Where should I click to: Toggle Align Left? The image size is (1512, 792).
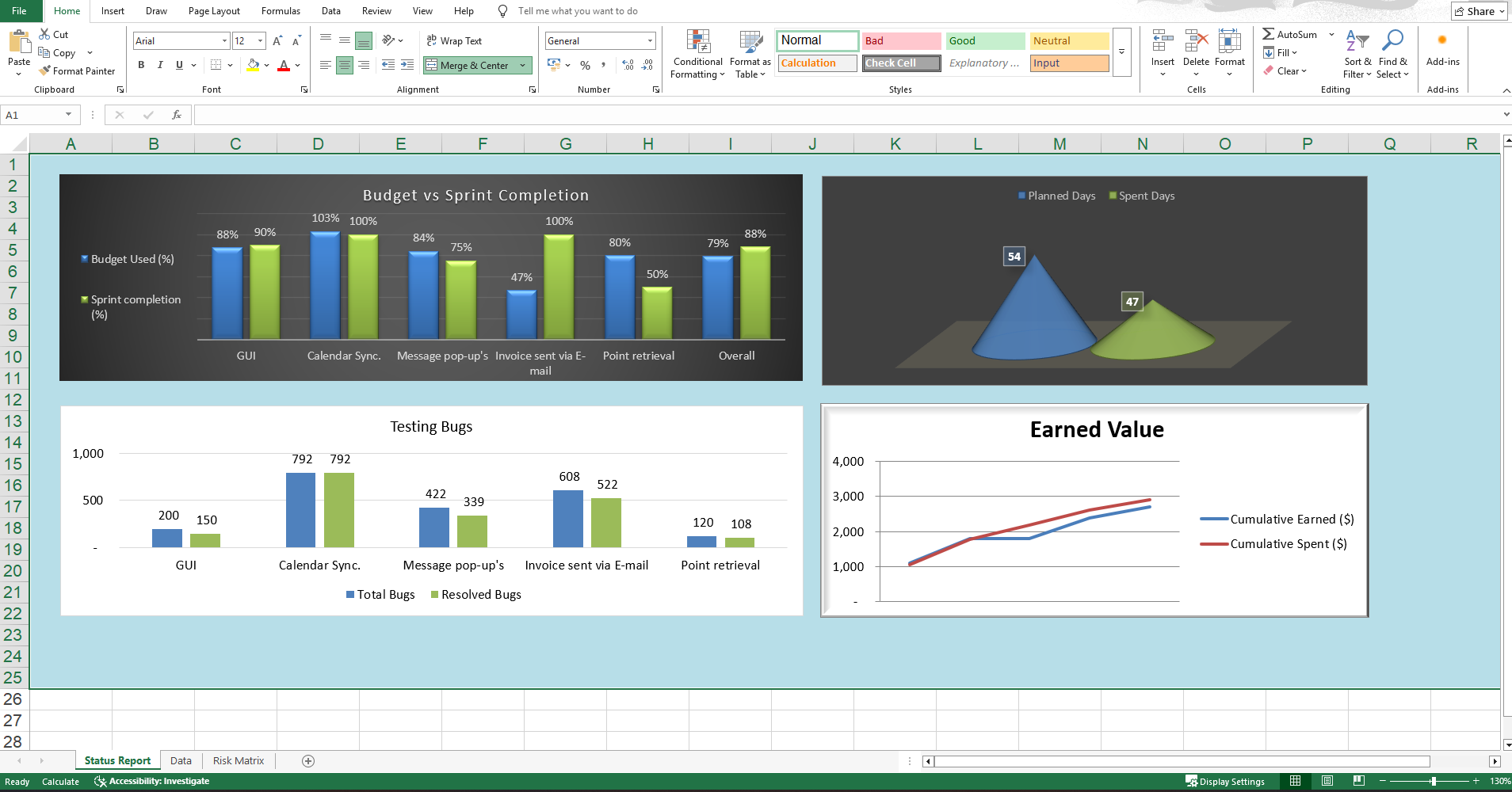(326, 65)
